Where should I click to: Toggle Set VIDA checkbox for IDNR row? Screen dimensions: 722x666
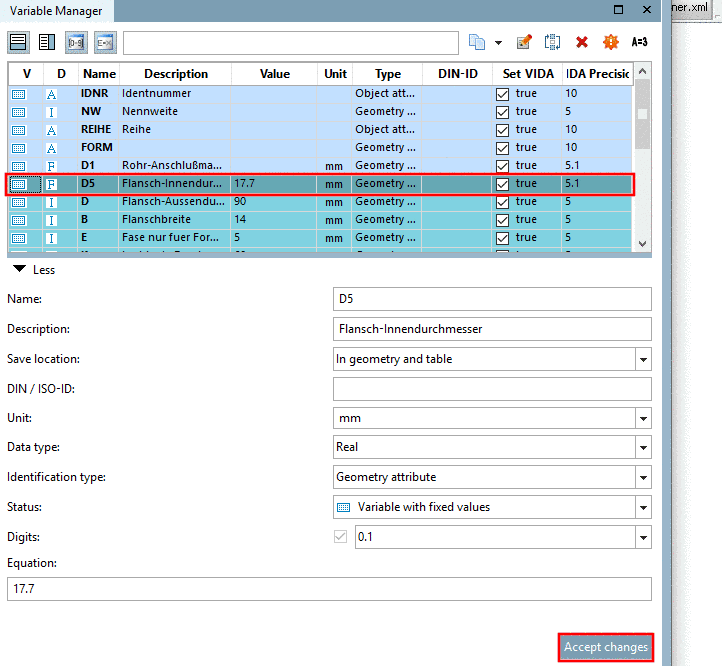502,94
